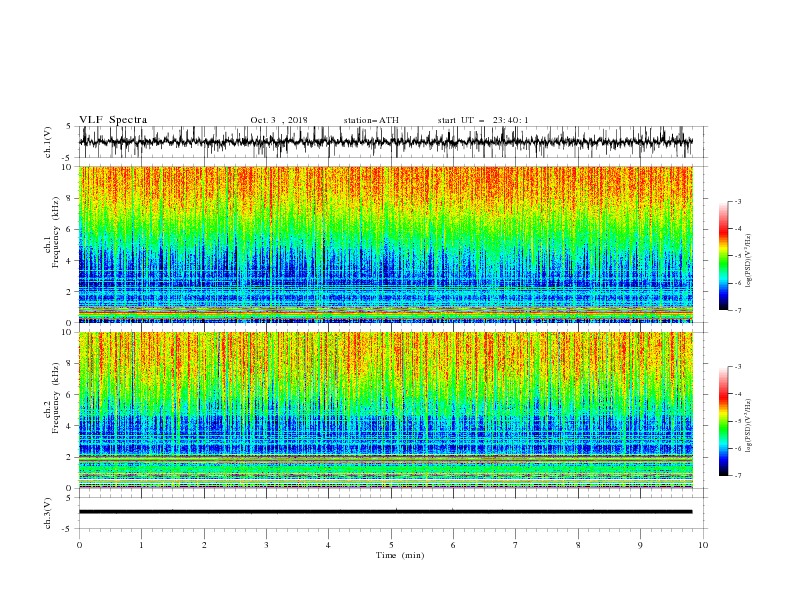
Task: Select the ch.1 "Frequency (kHz)" axis label
Action: 56,232
